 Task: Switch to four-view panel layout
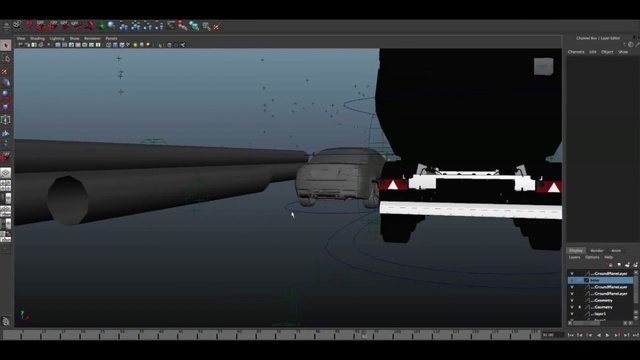point(6,186)
